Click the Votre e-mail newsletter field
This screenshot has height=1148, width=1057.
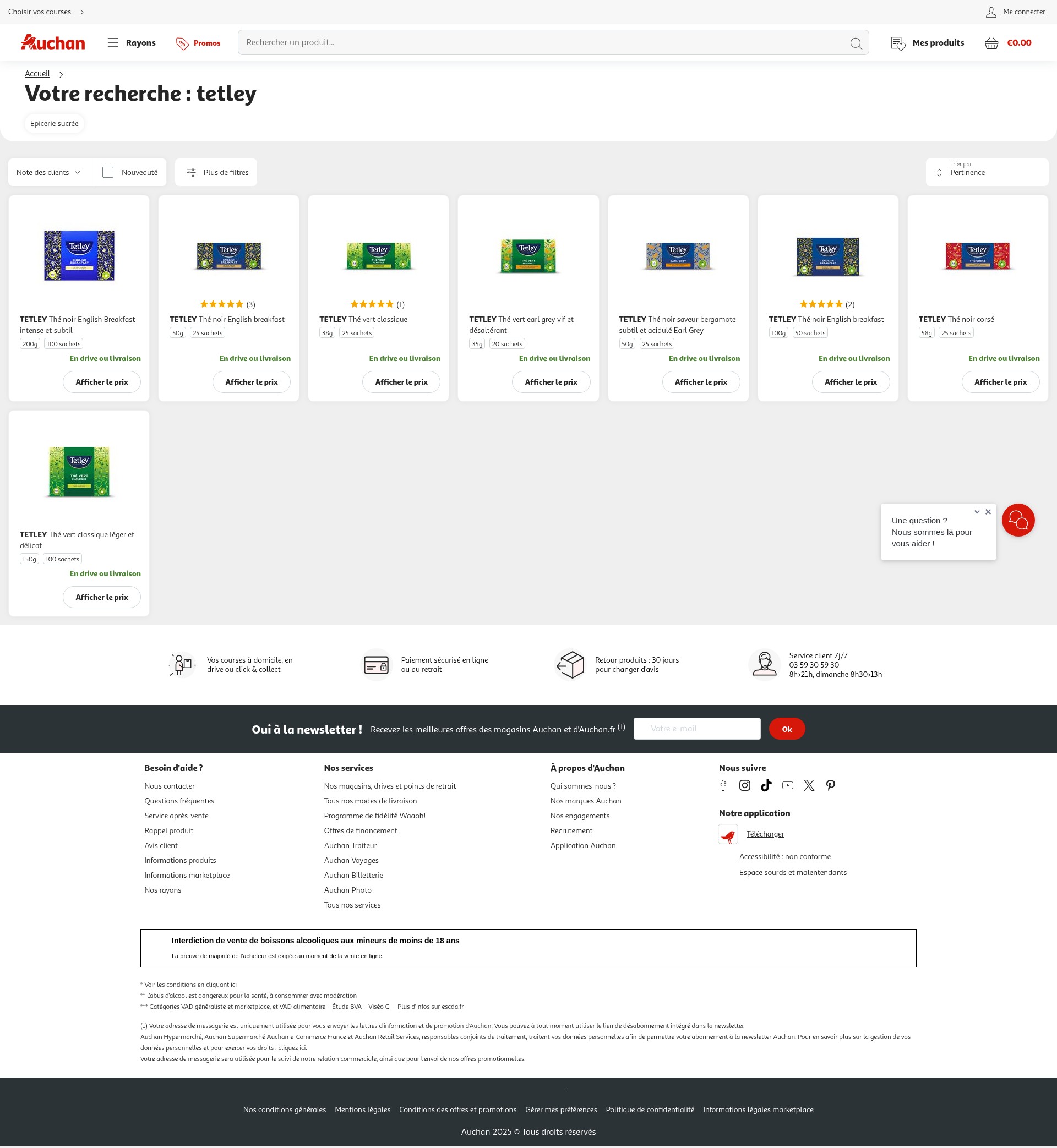click(696, 728)
